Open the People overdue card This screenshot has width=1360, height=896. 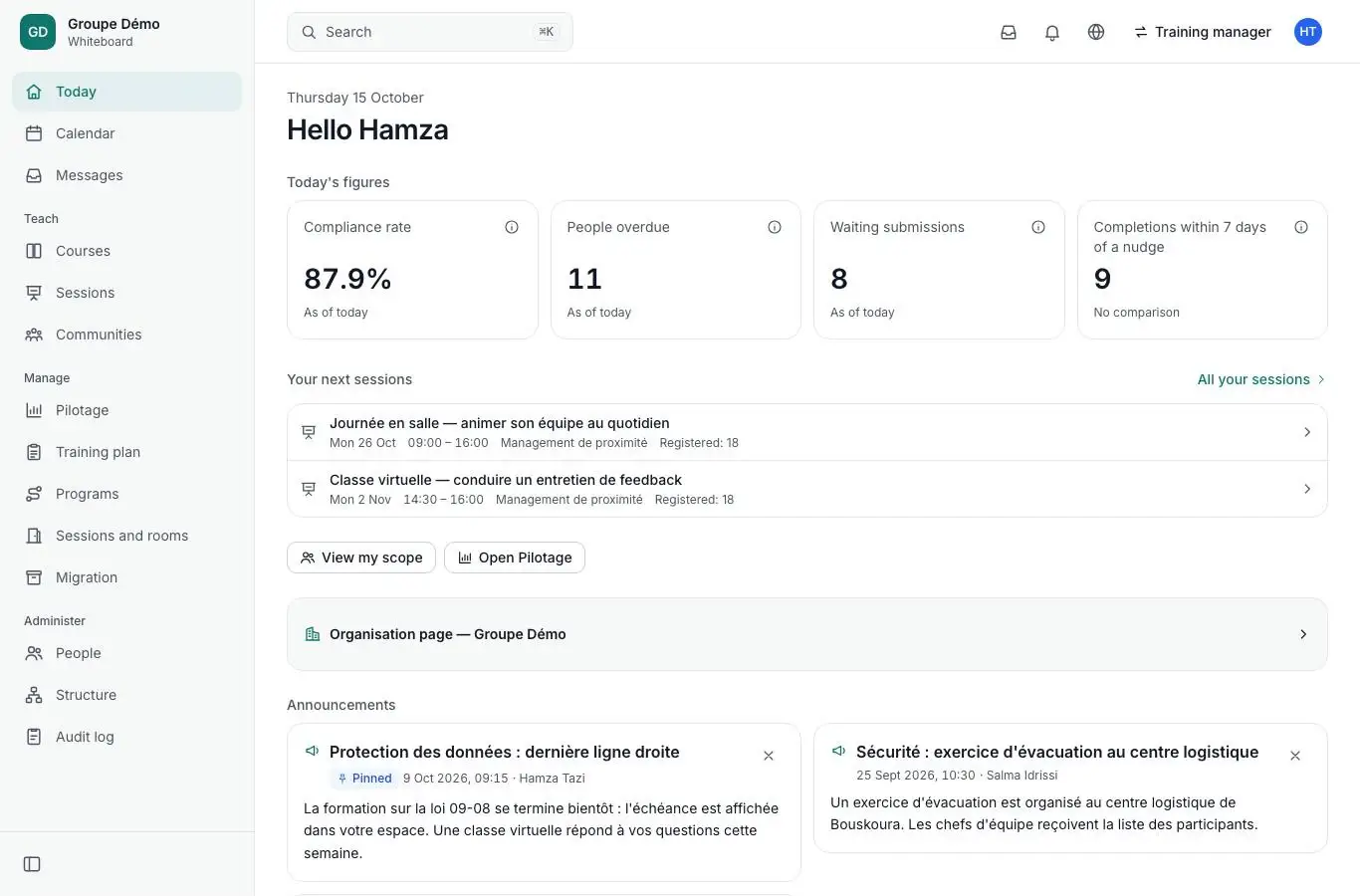pyautogui.click(x=676, y=270)
